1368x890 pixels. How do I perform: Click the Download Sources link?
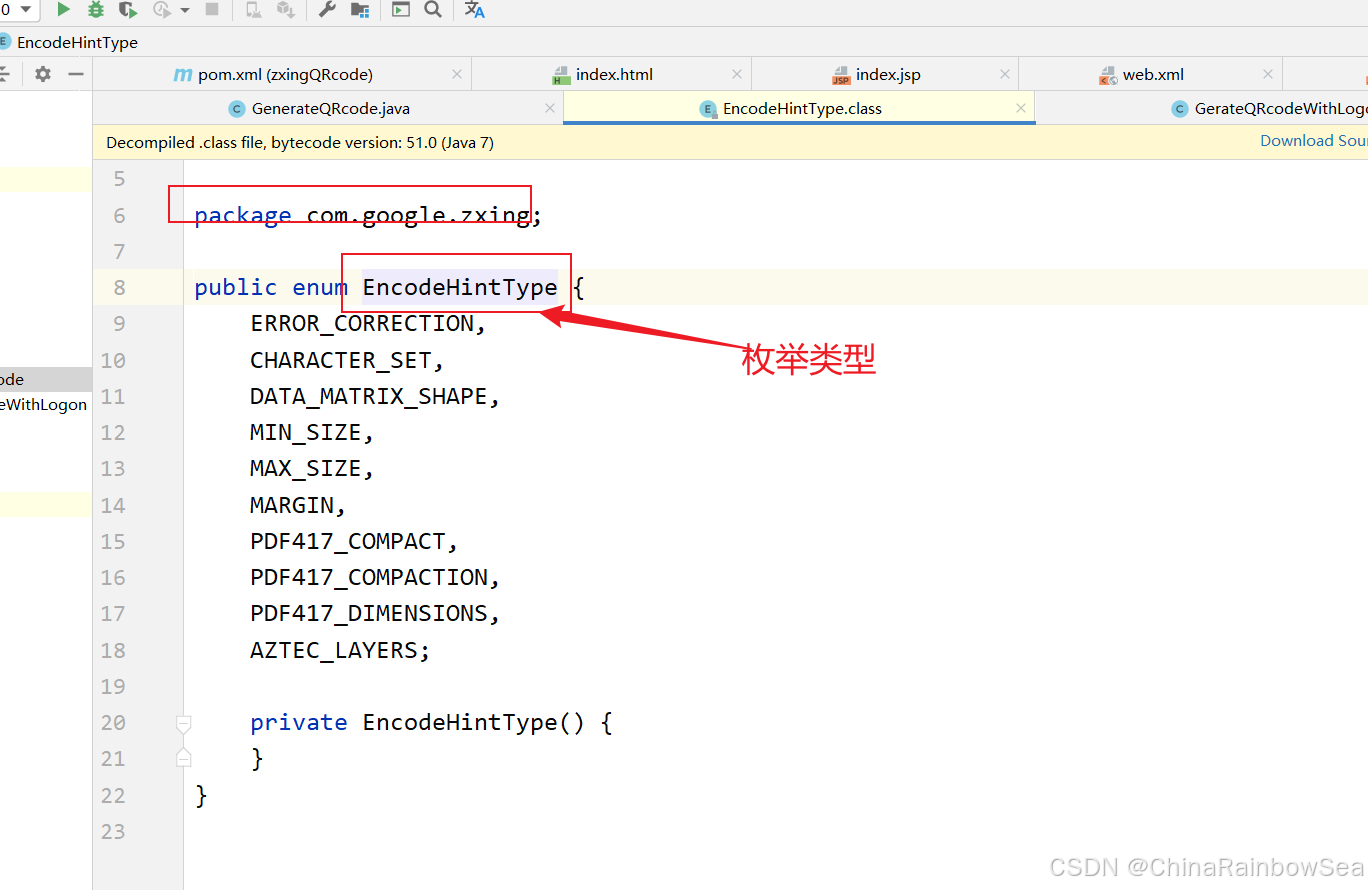pyautogui.click(x=1313, y=141)
